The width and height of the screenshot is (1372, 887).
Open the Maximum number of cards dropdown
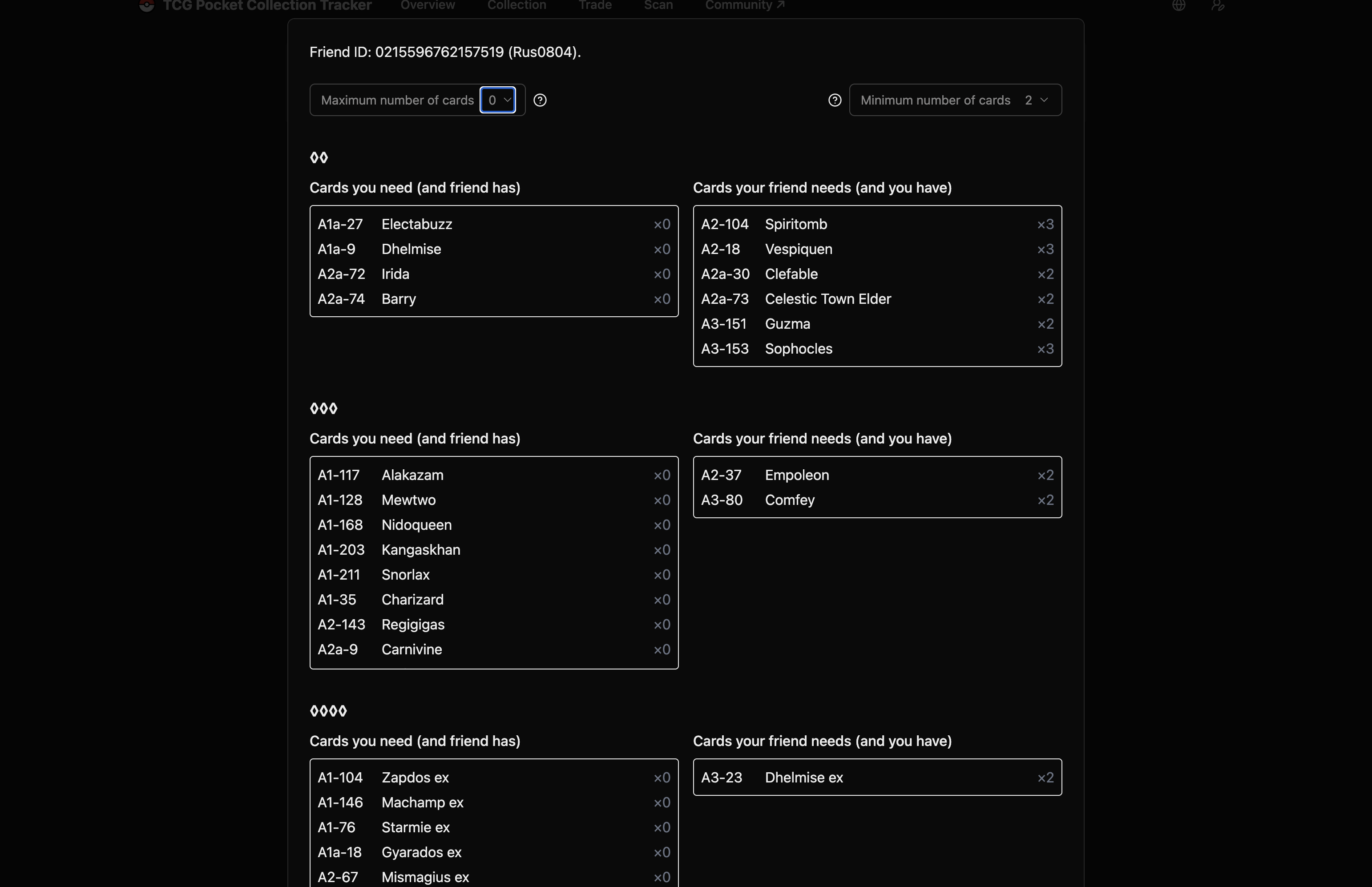pyautogui.click(x=498, y=100)
